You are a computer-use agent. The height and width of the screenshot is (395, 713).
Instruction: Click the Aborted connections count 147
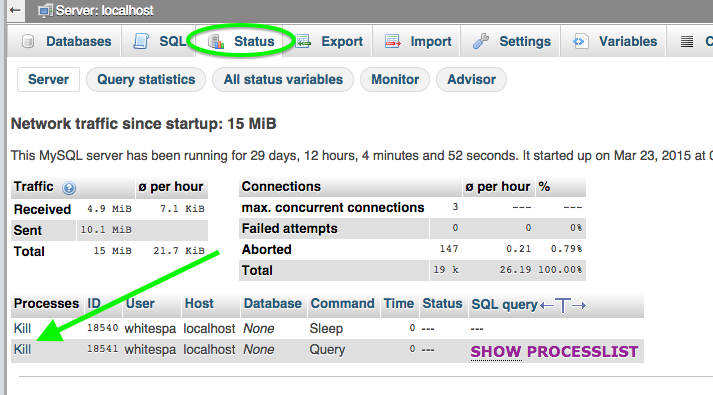pos(449,249)
